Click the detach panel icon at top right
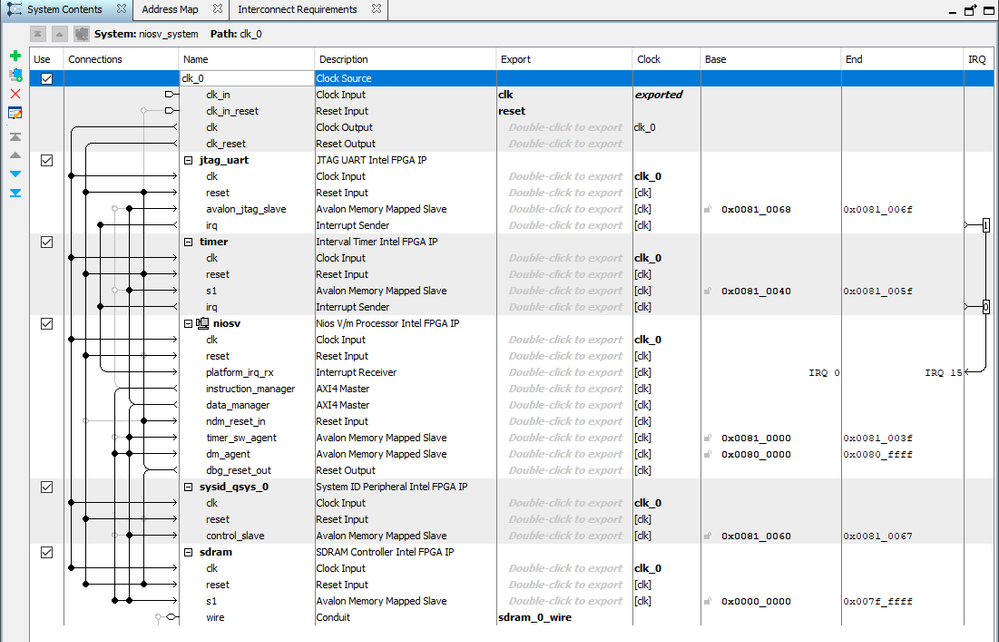Image resolution: width=999 pixels, height=642 pixels. 969,10
